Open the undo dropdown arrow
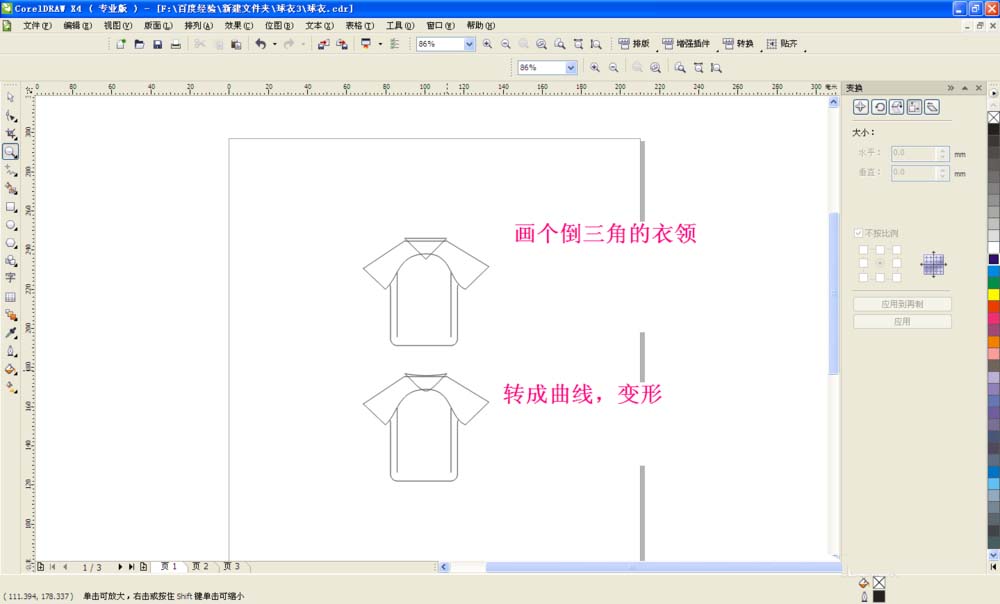Viewport: 1000px width, 604px height. pyautogui.click(x=274, y=44)
